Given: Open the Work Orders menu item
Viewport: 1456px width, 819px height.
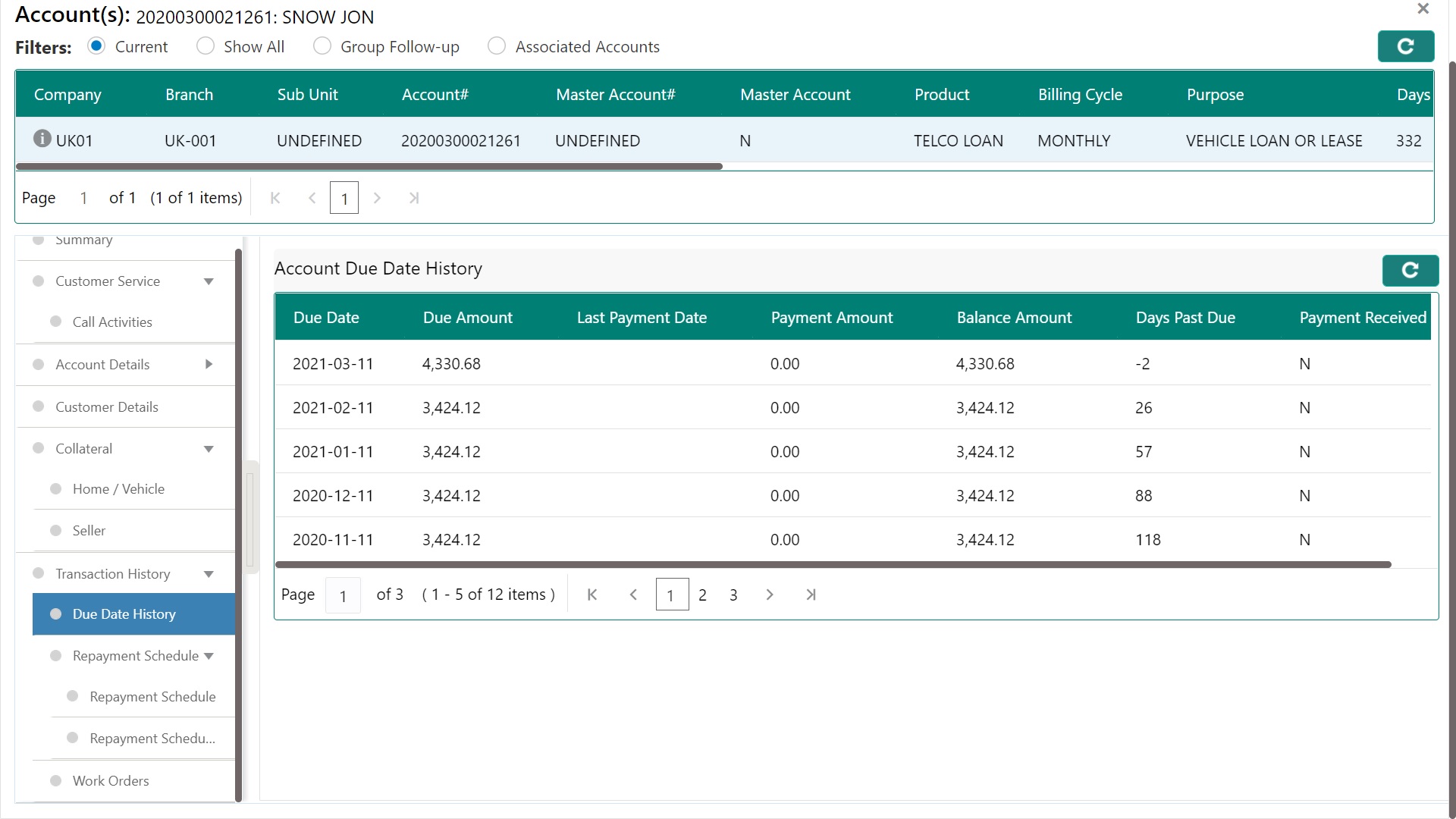Looking at the screenshot, I should [111, 781].
